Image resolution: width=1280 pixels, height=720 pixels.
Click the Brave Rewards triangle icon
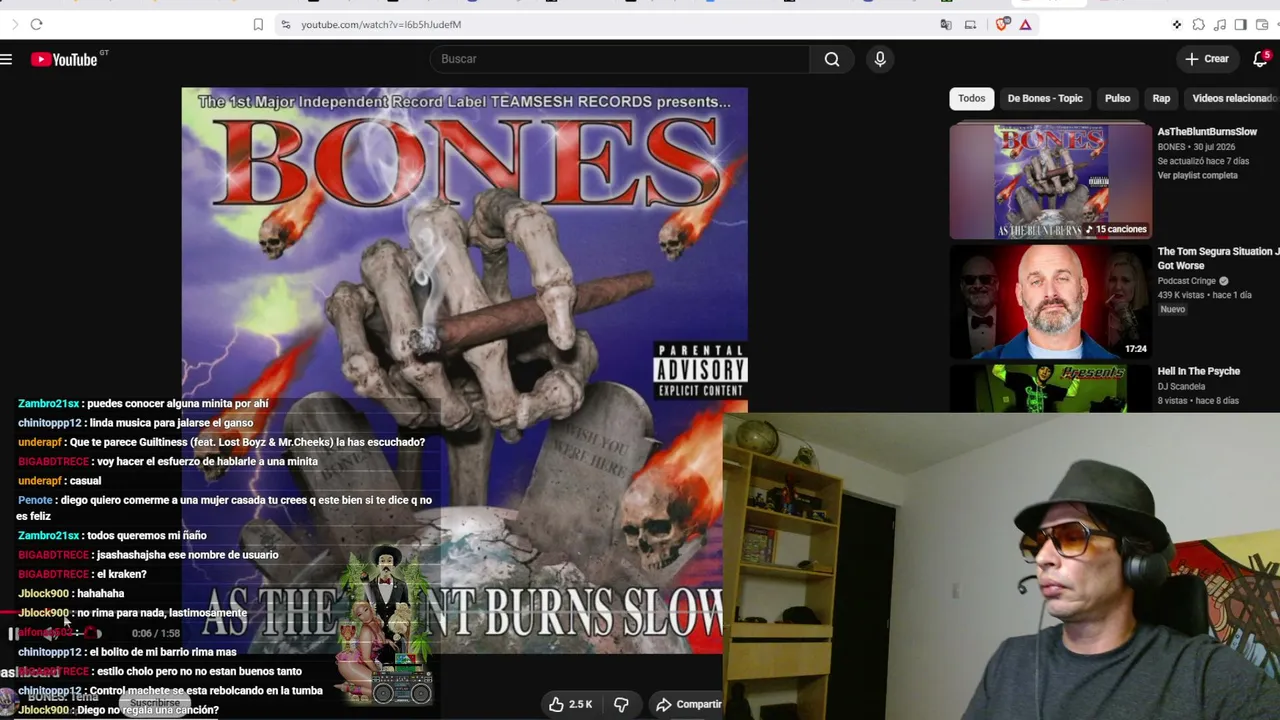point(1025,24)
